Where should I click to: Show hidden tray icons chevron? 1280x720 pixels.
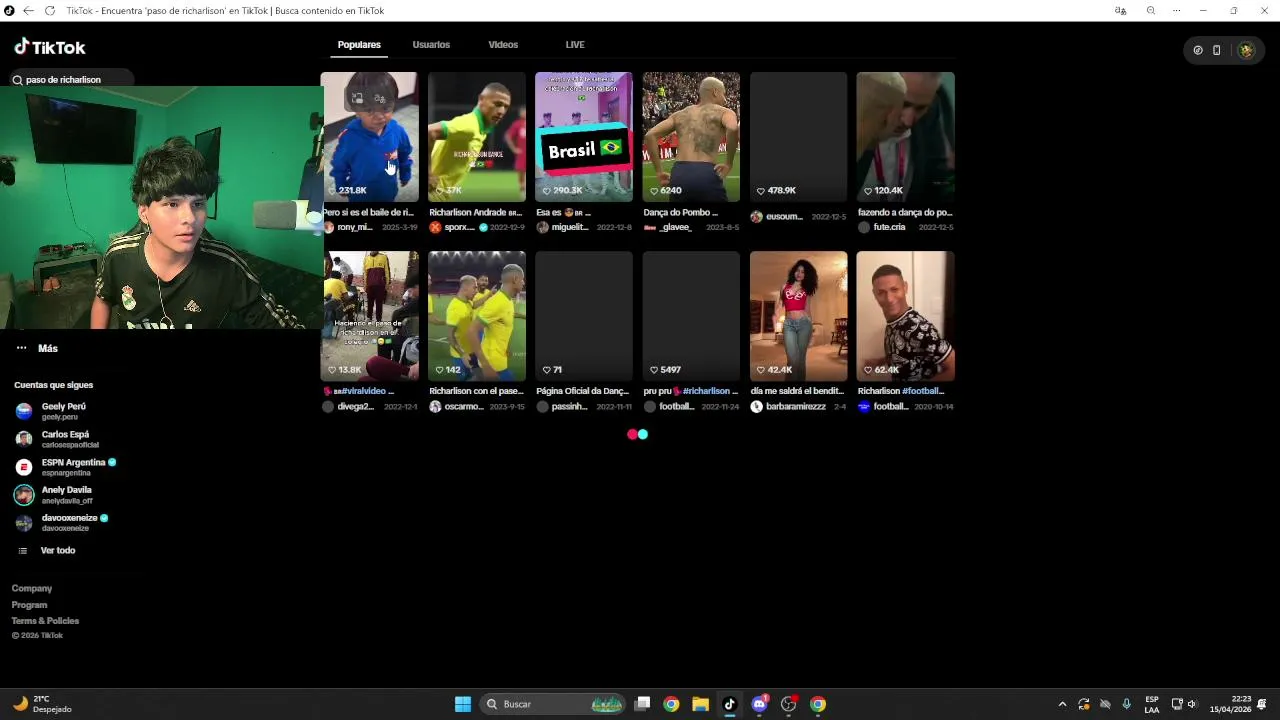coord(1062,704)
